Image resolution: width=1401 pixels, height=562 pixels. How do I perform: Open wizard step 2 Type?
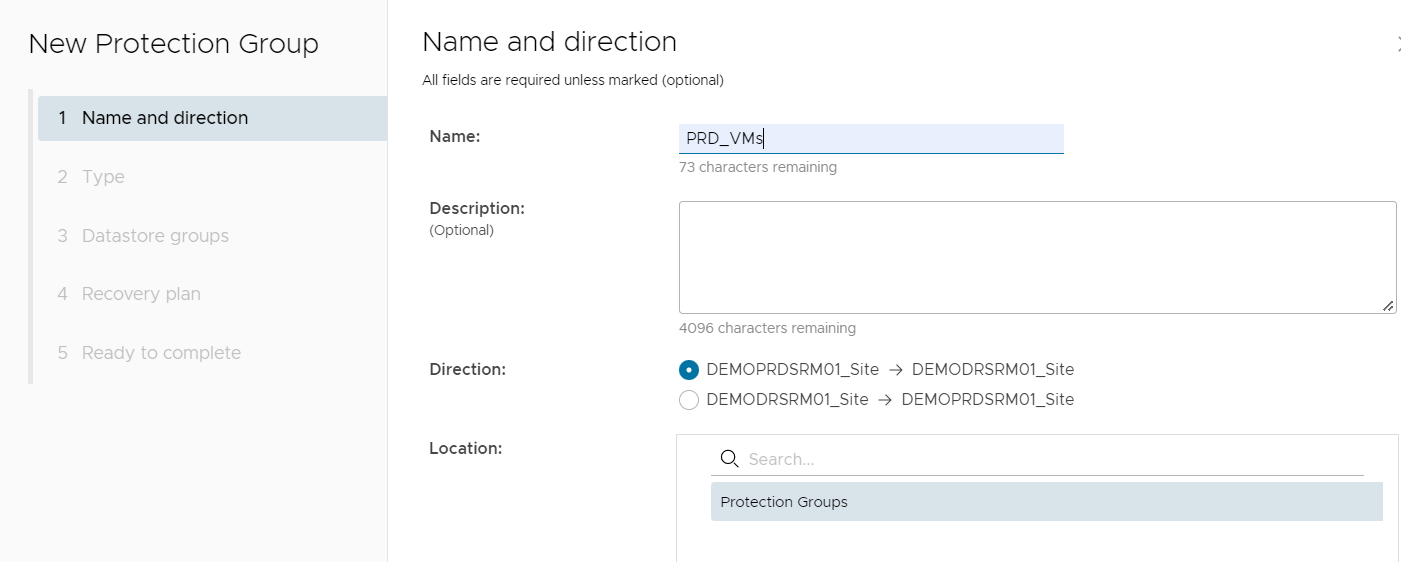(x=103, y=177)
